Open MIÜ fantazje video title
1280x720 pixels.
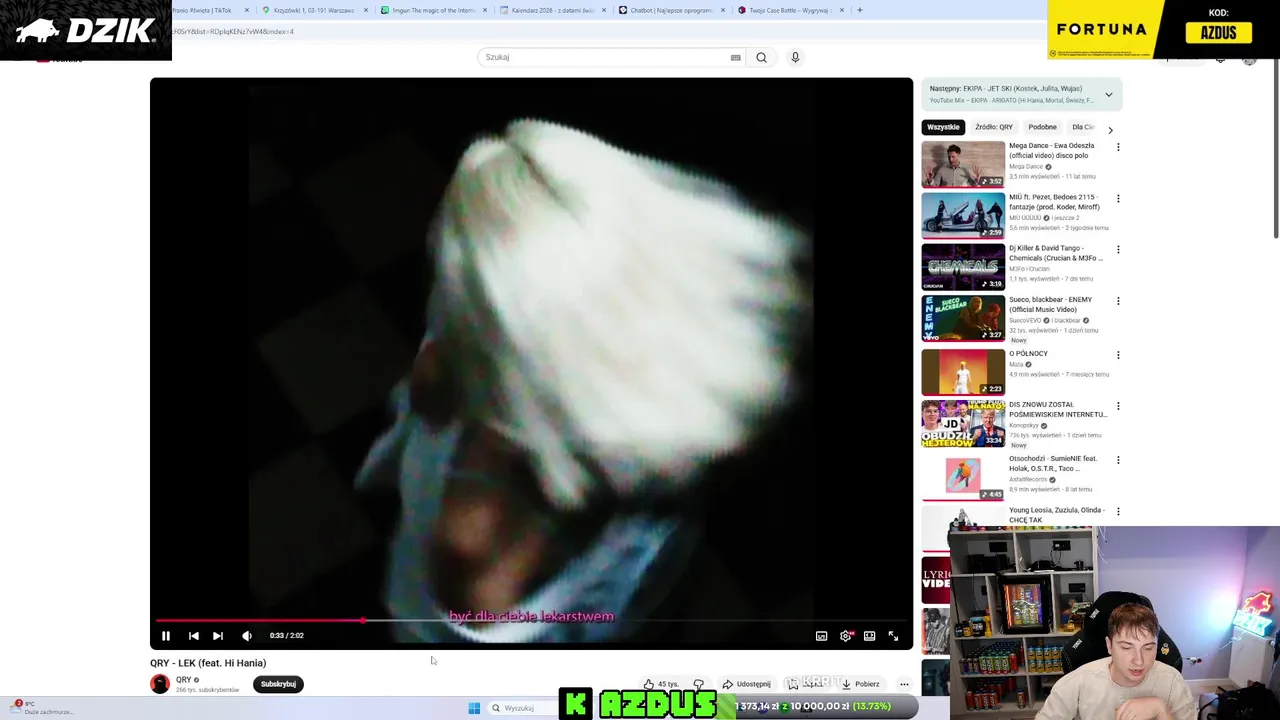[x=1054, y=202]
